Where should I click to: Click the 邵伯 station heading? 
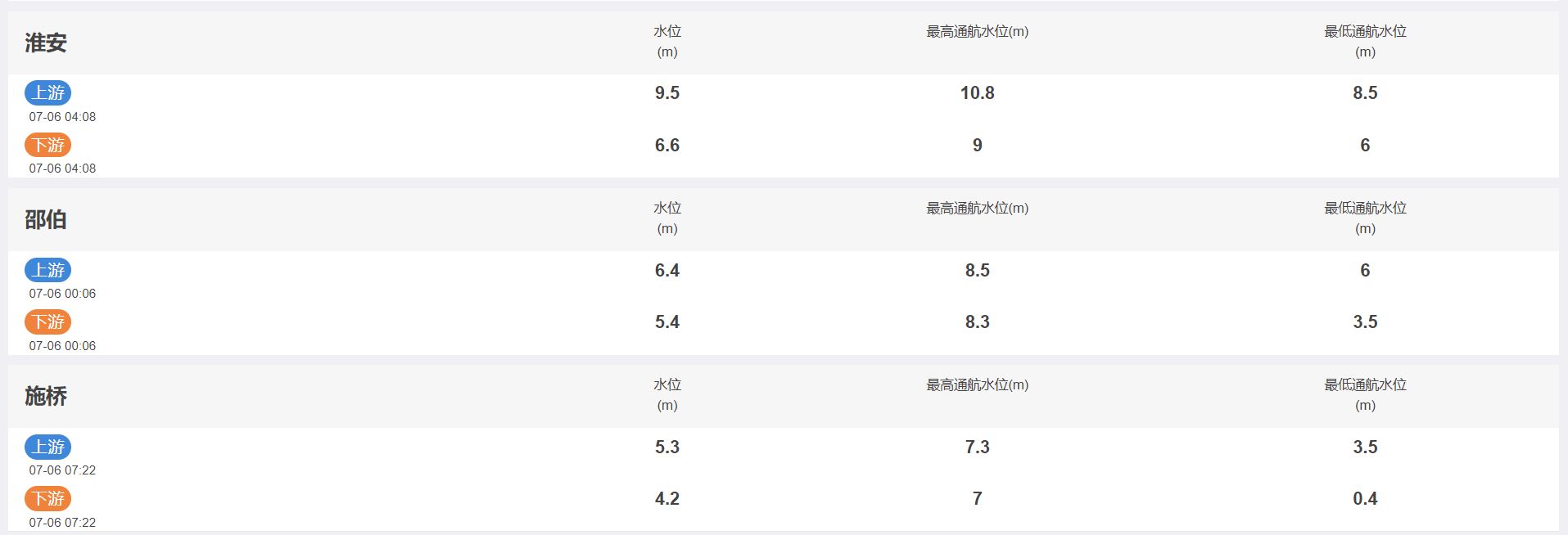point(46,219)
